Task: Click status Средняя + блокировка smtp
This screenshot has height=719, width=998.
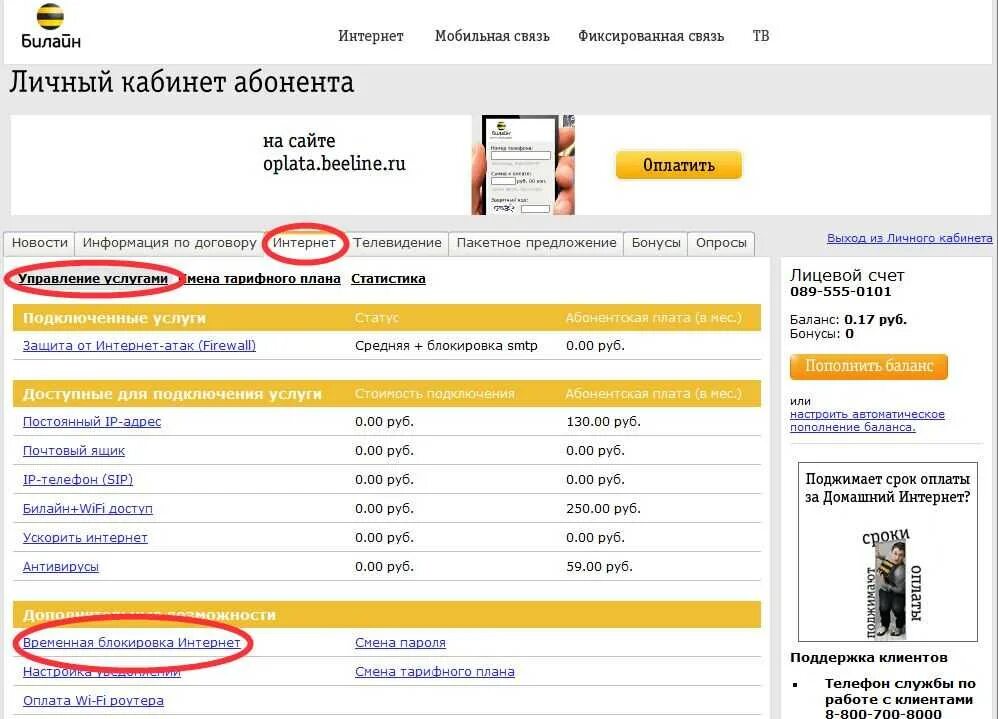Action: [446, 346]
